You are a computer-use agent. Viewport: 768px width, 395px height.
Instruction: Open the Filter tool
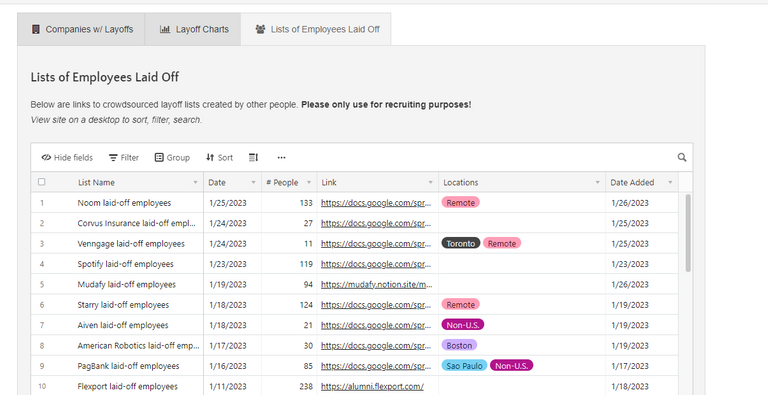pyautogui.click(x=124, y=157)
